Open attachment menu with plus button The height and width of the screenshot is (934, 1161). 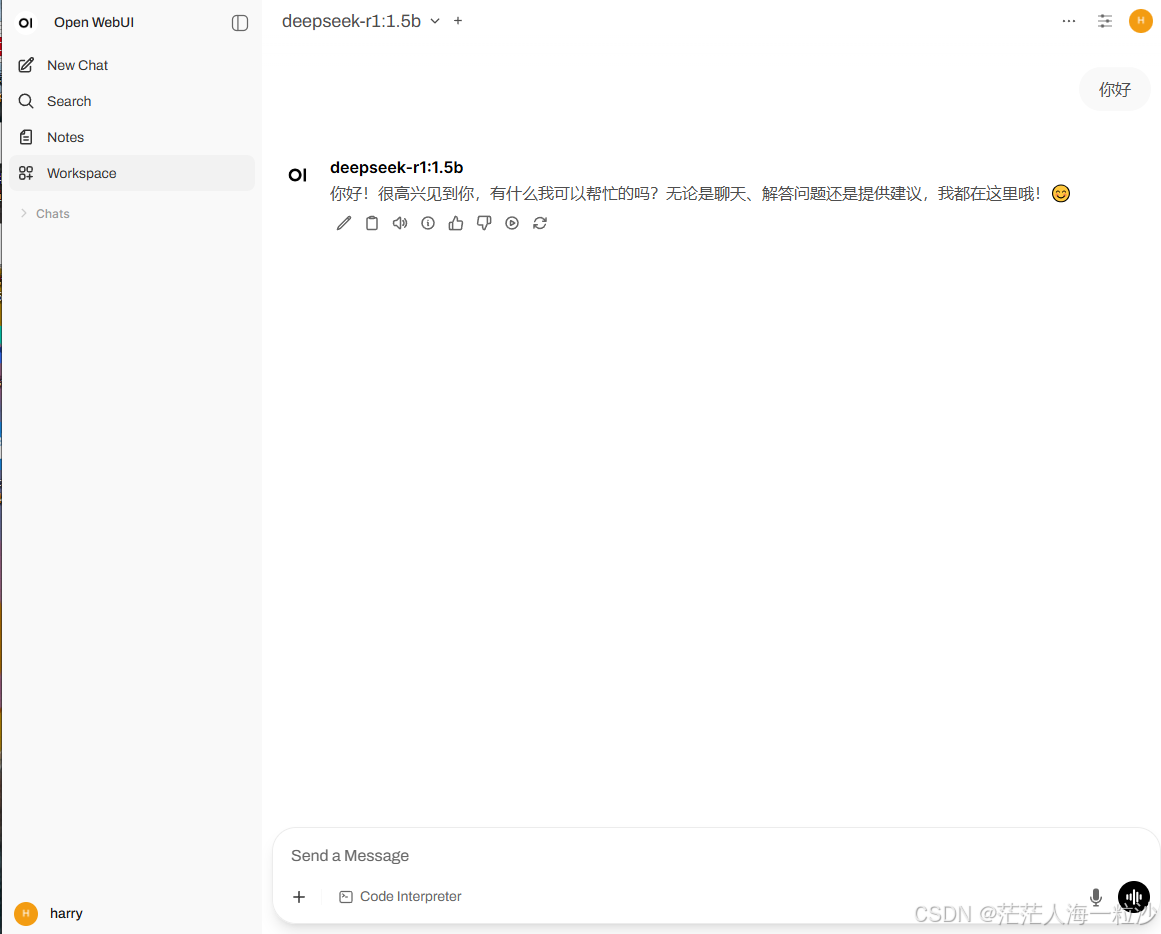click(299, 897)
